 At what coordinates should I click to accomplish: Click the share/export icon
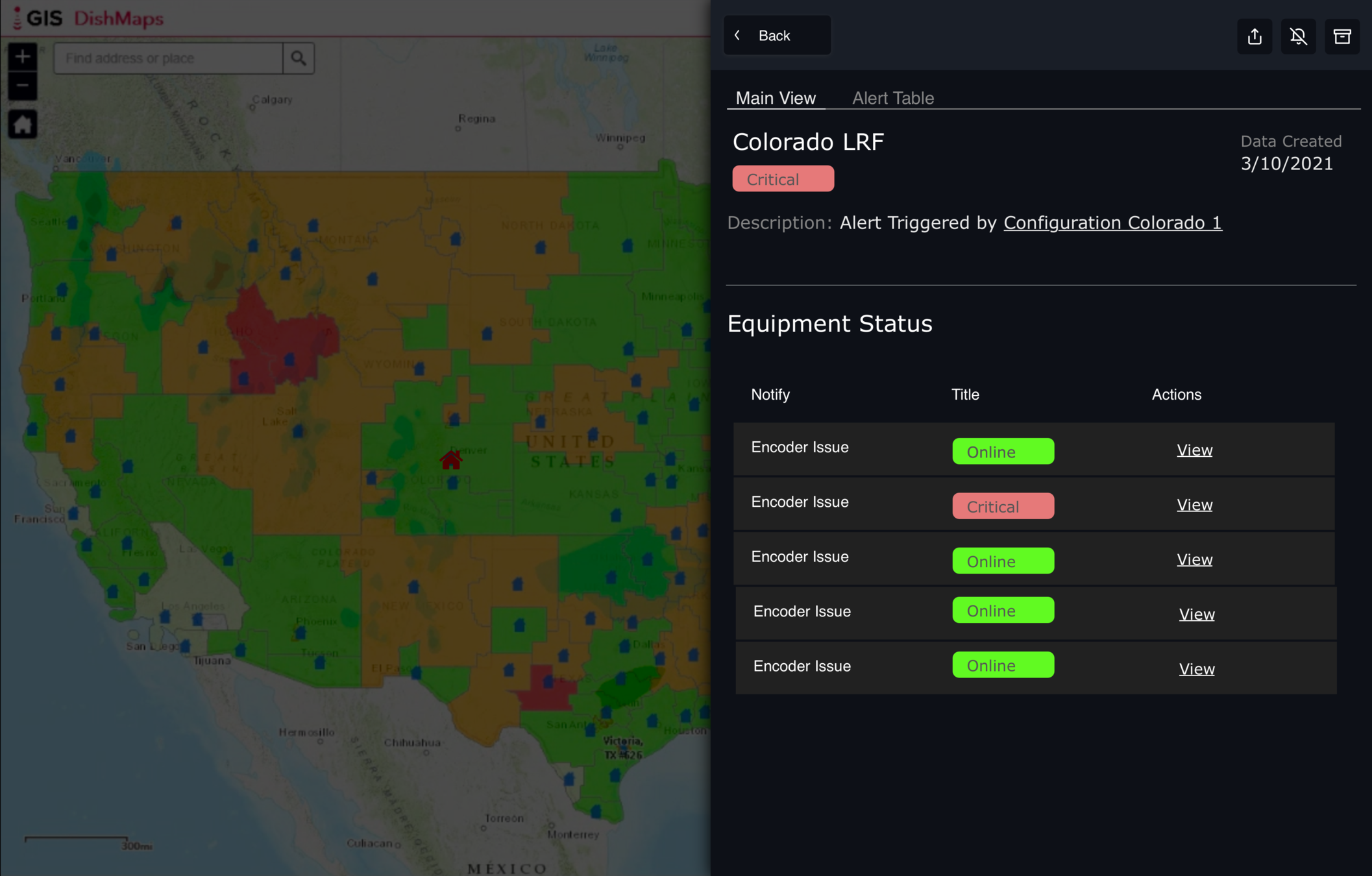[1254, 36]
